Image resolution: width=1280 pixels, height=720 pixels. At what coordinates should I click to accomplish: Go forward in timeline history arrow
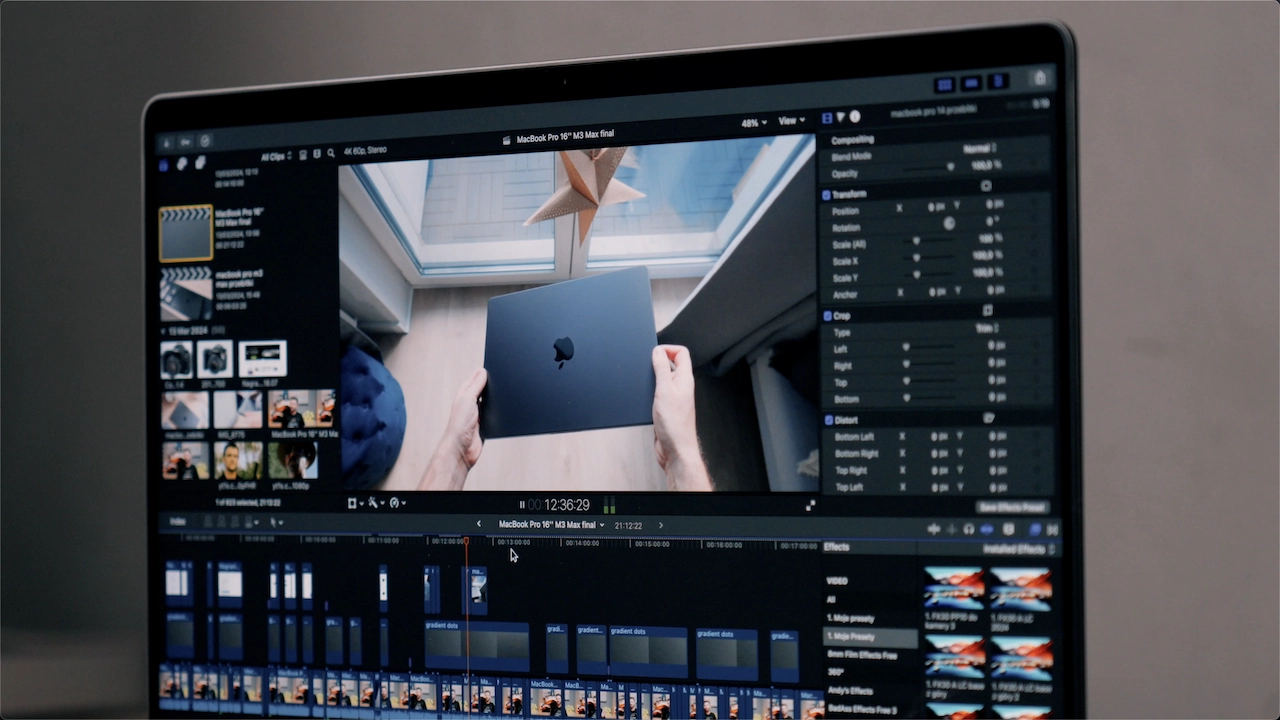660,525
